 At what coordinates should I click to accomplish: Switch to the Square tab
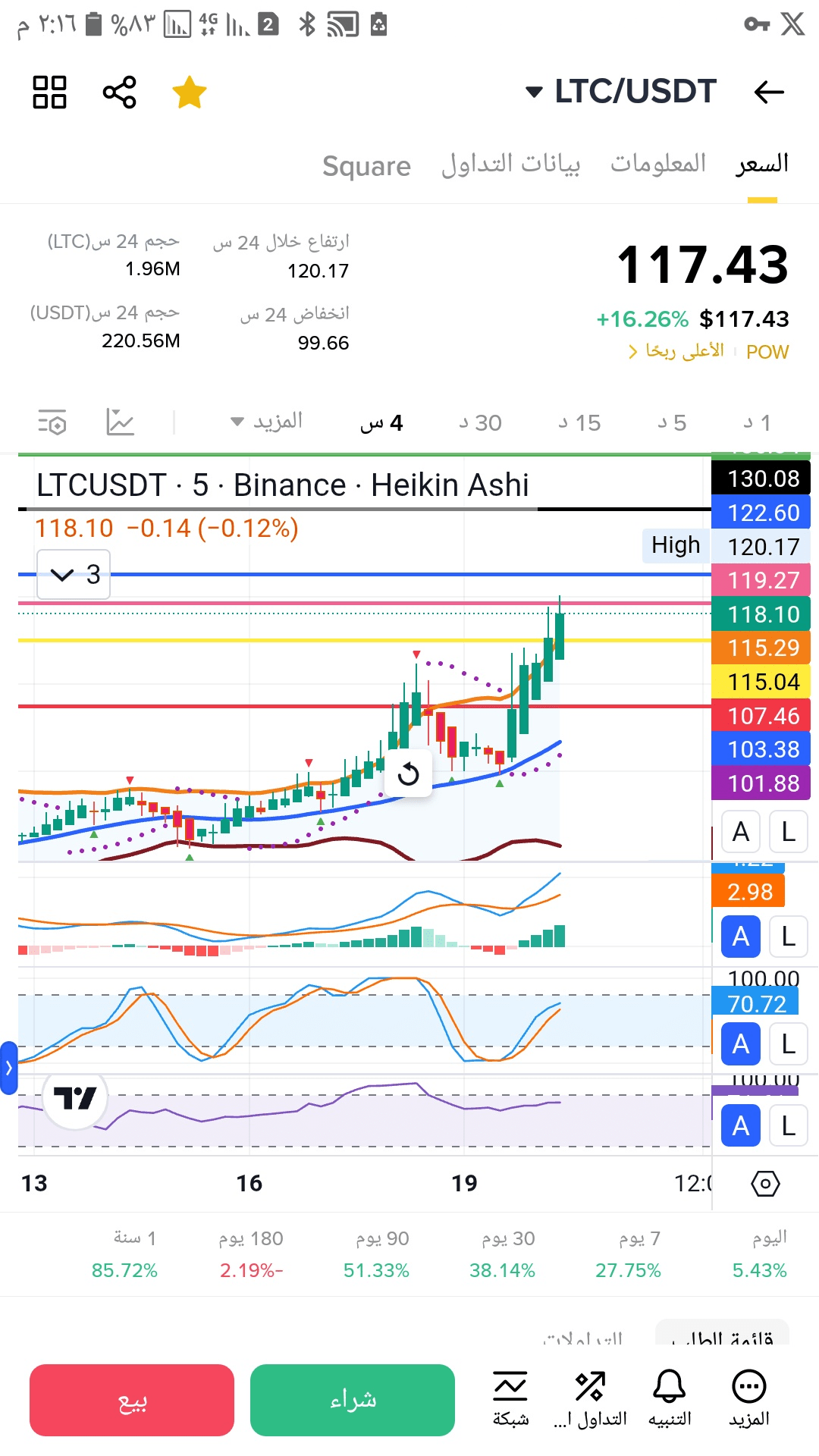tap(366, 165)
